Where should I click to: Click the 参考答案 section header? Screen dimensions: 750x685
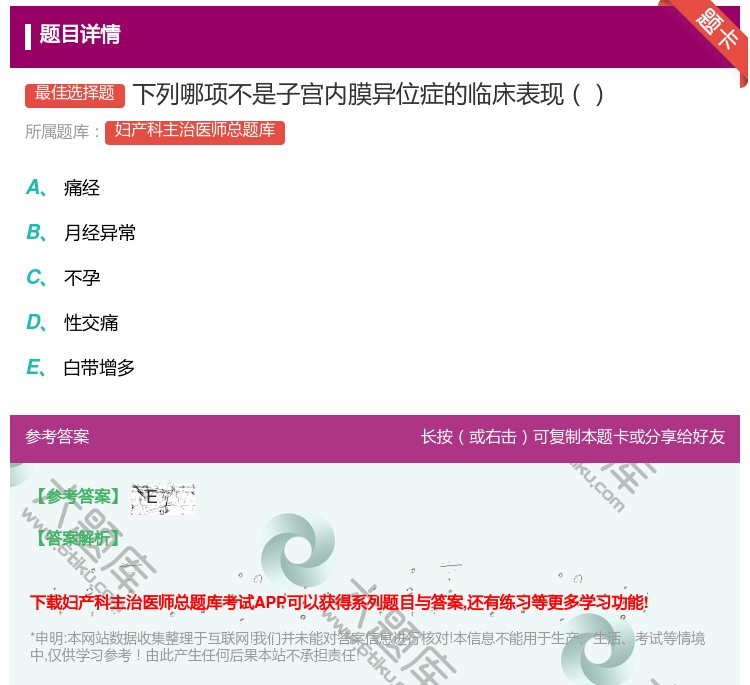pos(57,437)
